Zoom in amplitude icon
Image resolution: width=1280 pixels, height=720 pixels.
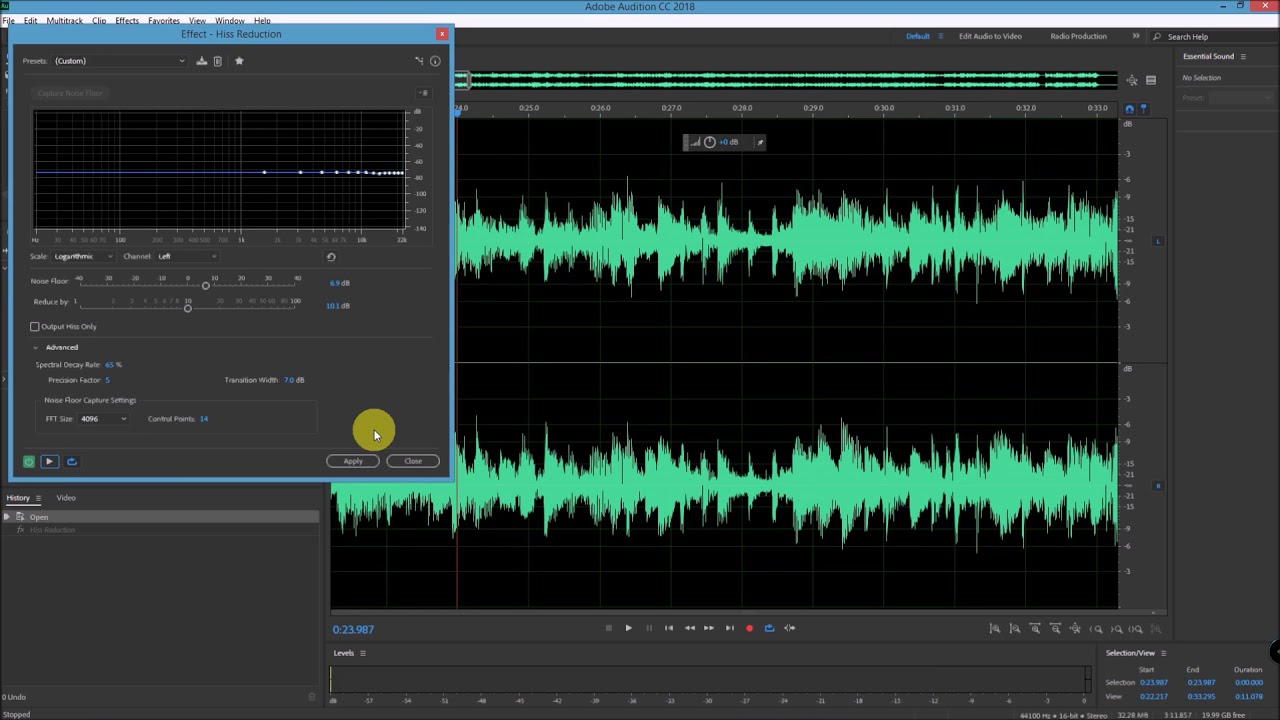pyautogui.click(x=995, y=629)
